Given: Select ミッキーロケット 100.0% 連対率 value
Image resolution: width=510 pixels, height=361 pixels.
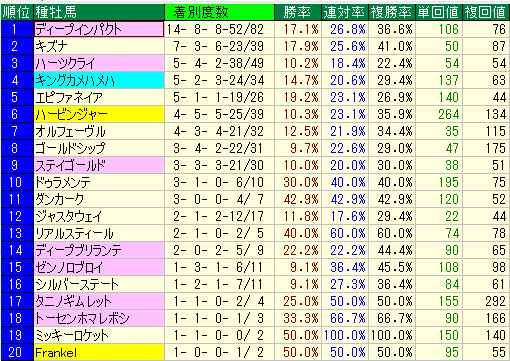Looking at the screenshot, I should coord(345,335).
